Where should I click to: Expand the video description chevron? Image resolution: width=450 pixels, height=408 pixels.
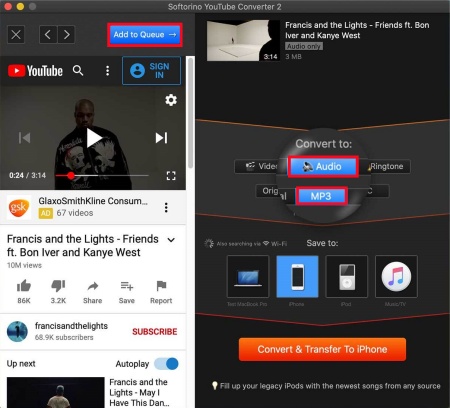tap(171, 240)
